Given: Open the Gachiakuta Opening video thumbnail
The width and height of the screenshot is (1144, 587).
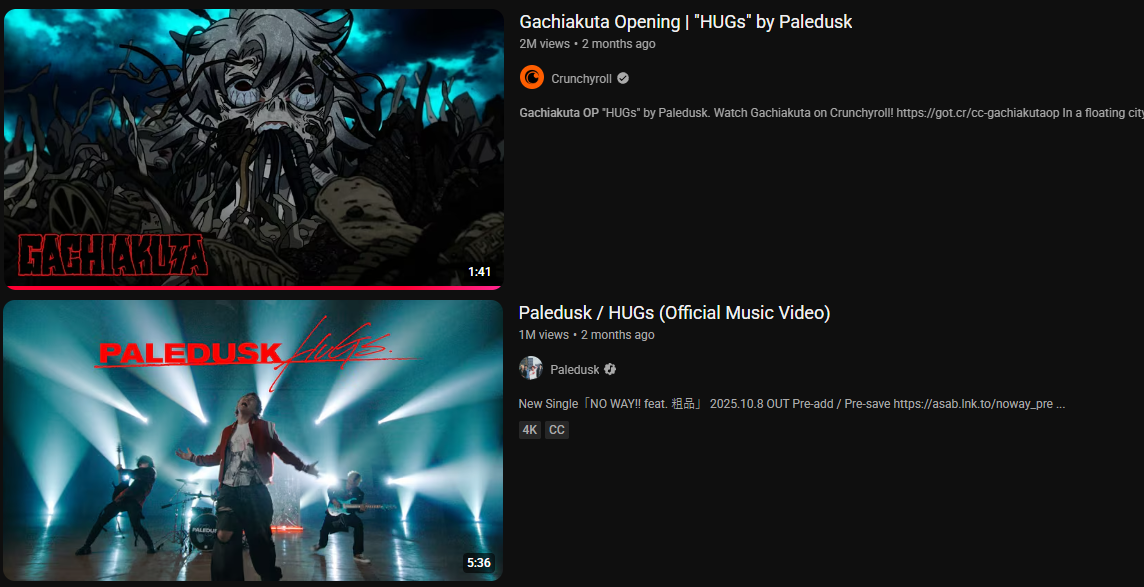Looking at the screenshot, I should point(253,148).
